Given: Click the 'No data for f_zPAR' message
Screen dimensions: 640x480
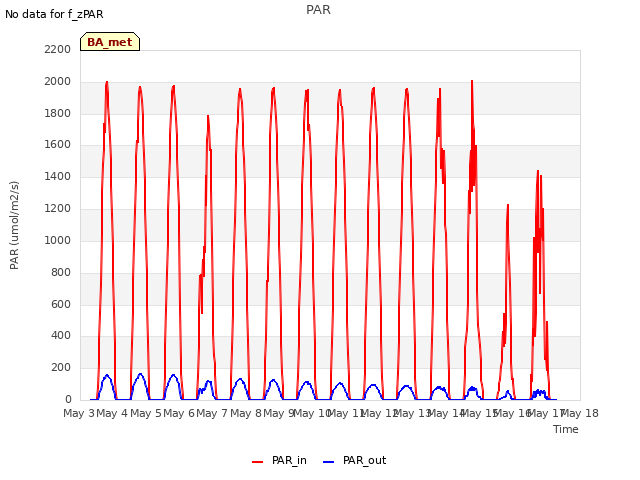Looking at the screenshot, I should (54, 14).
